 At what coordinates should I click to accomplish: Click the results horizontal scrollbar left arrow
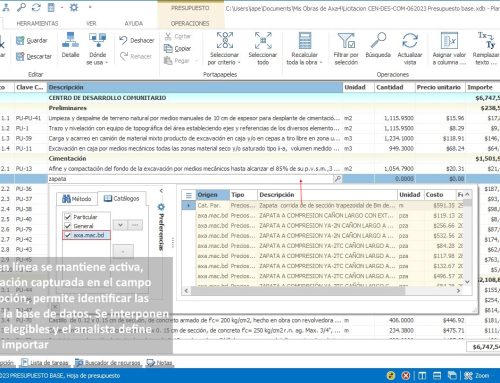tap(186, 291)
